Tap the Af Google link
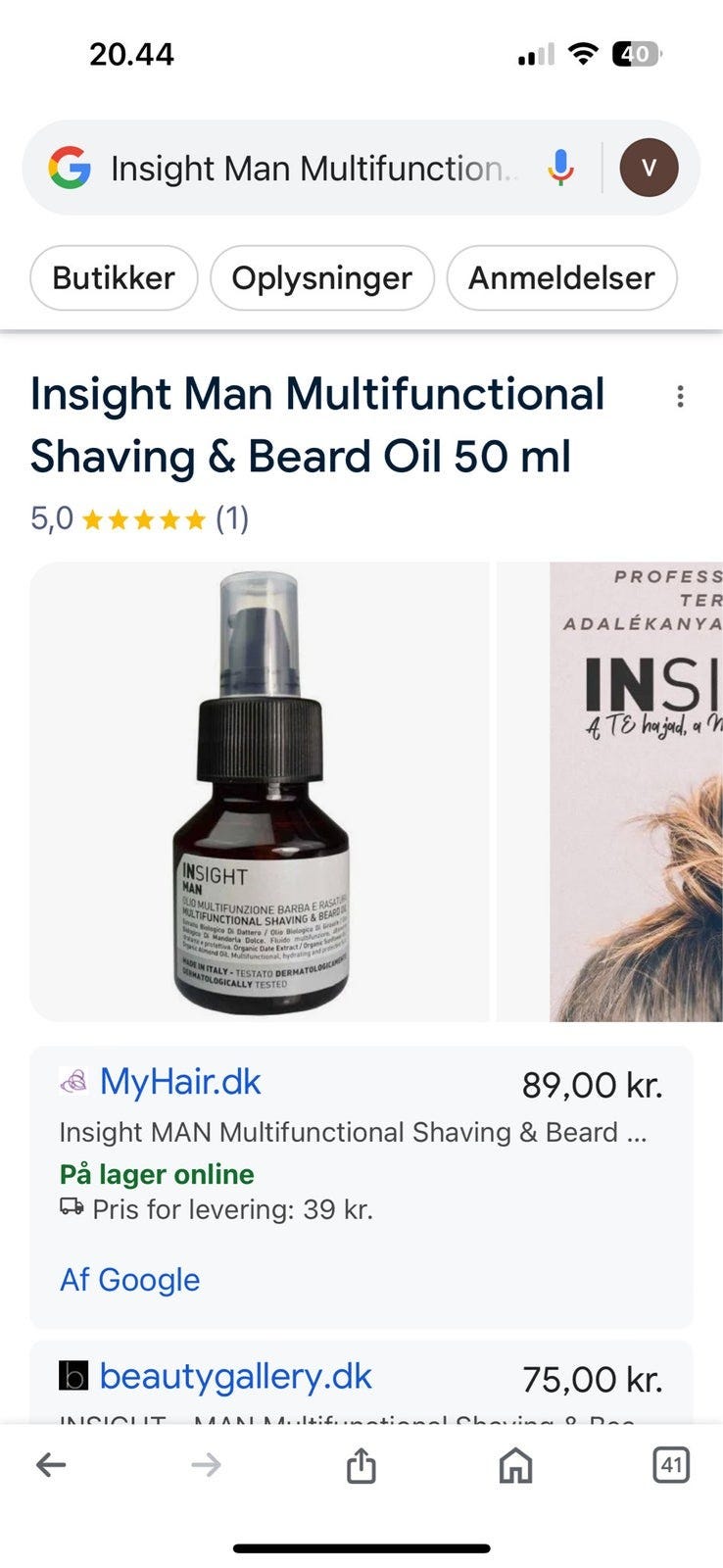The height and width of the screenshot is (1568, 723). pyautogui.click(x=129, y=1280)
